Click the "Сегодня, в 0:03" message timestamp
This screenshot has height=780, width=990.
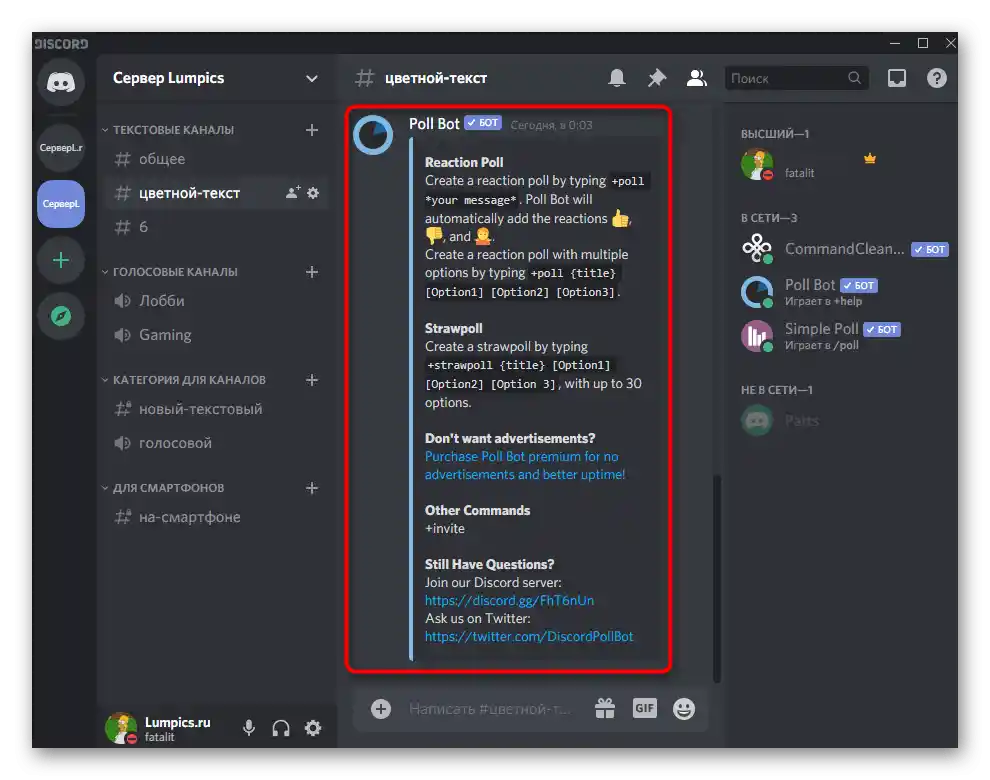551,125
